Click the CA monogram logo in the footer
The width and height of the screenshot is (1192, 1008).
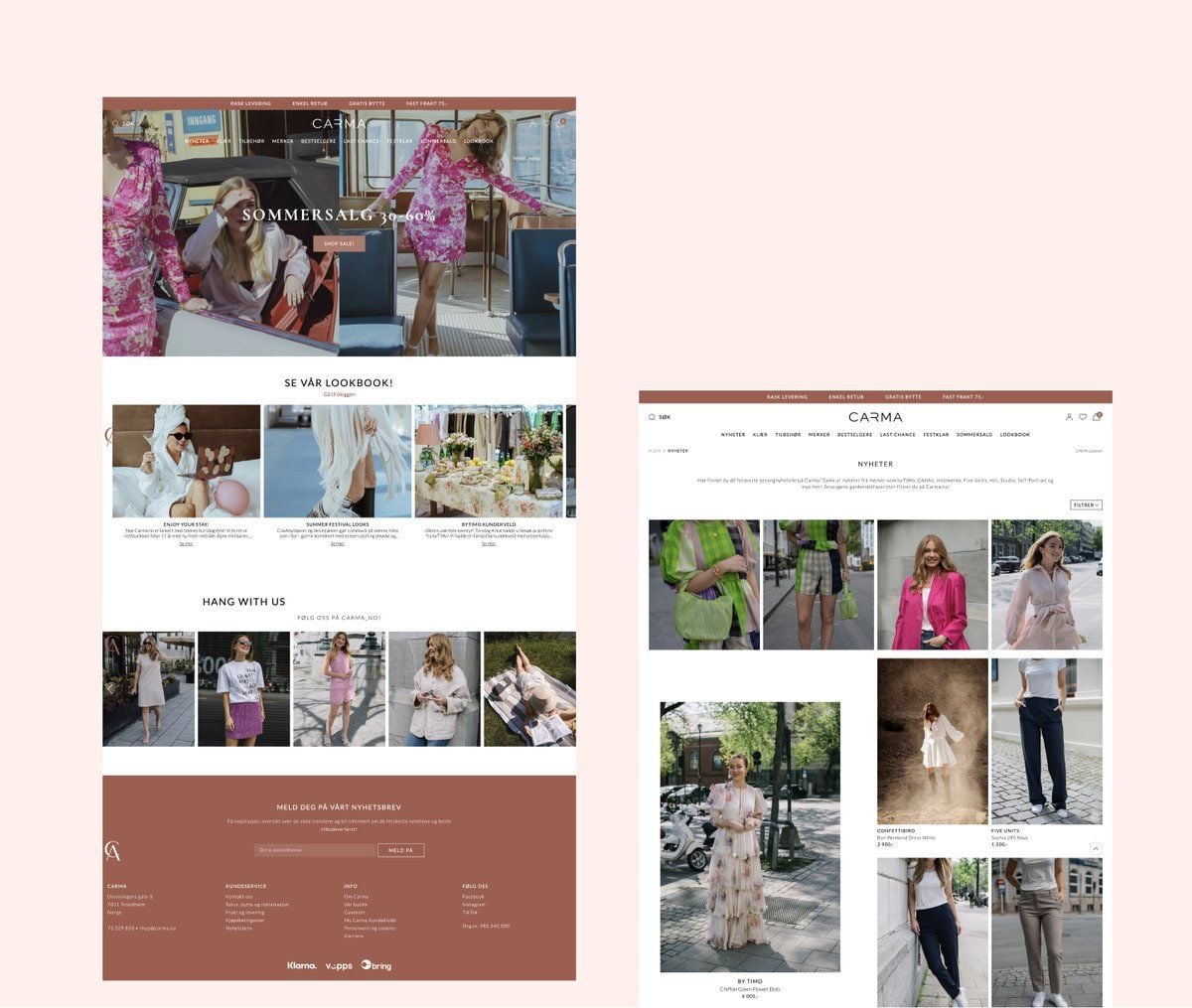pos(113,850)
